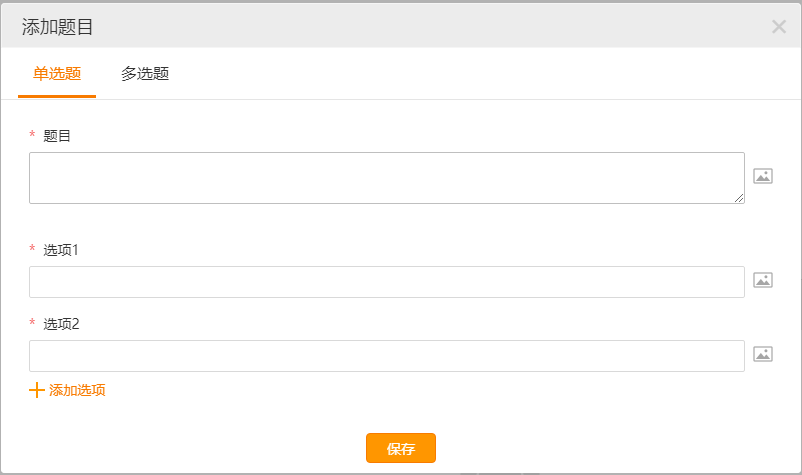Click the red asterisk beside 选项2 label
802x475 pixels.
coord(32,323)
